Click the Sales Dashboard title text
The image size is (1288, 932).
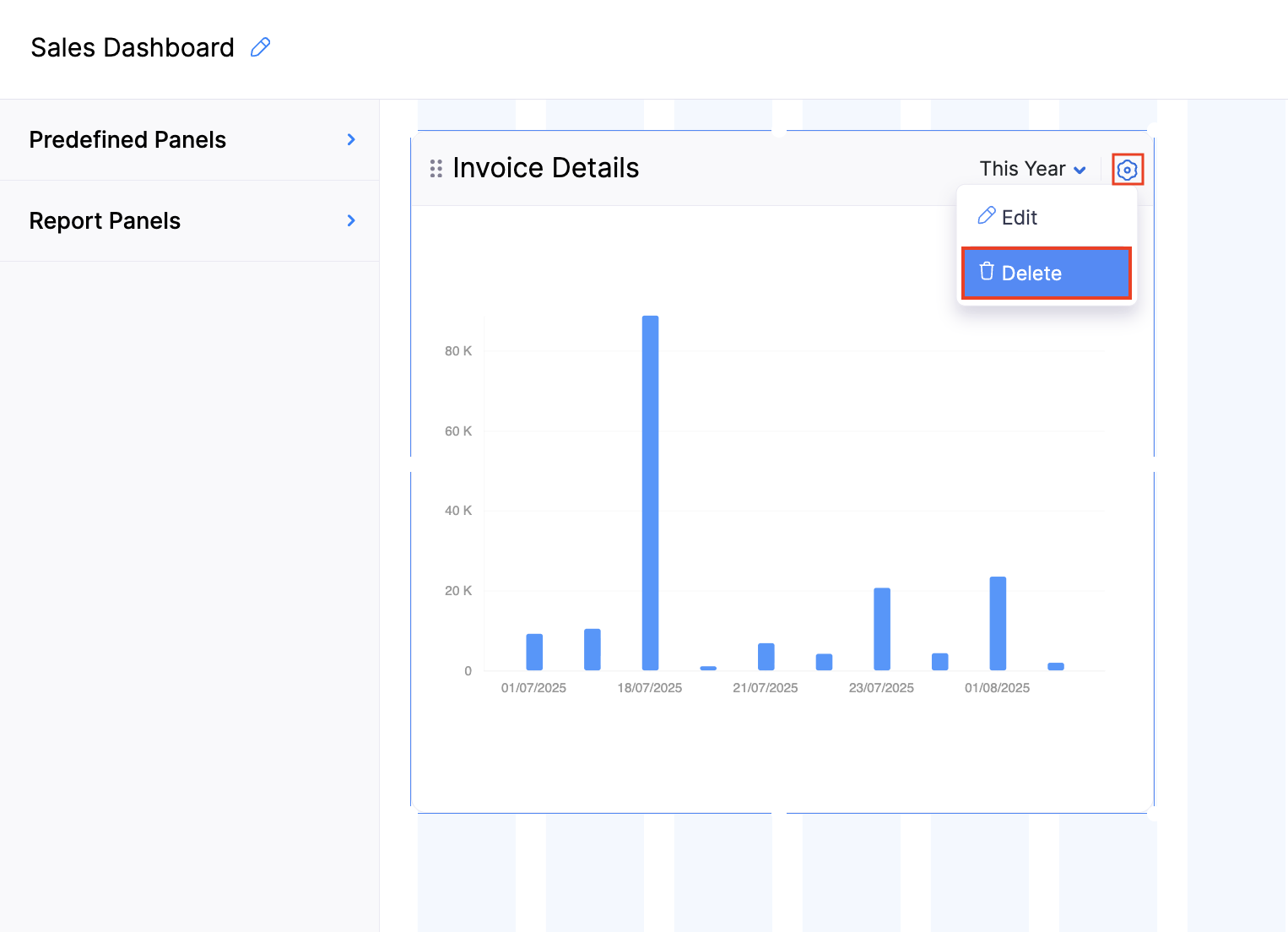[133, 48]
